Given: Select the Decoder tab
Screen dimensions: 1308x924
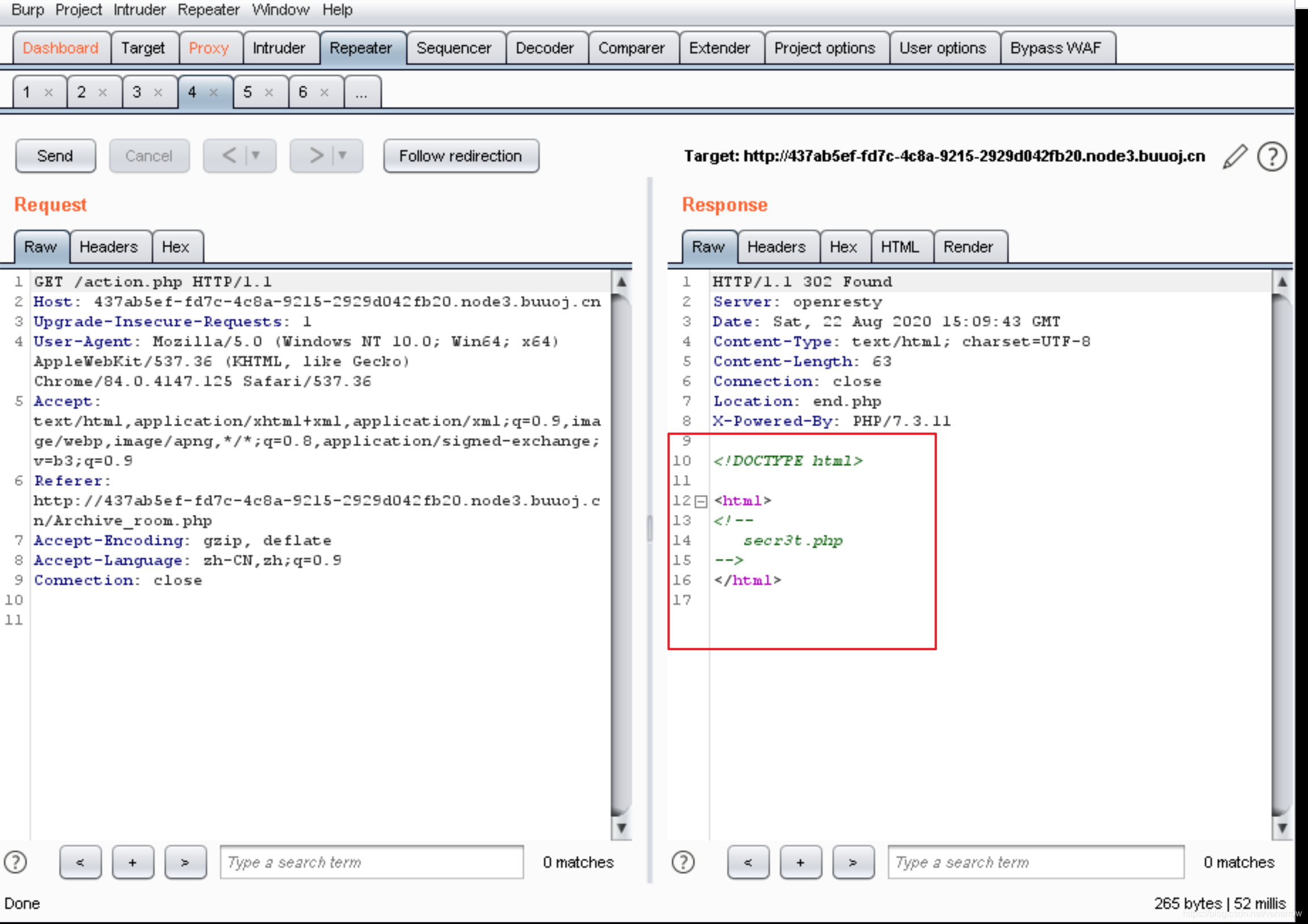Looking at the screenshot, I should pyautogui.click(x=545, y=46).
